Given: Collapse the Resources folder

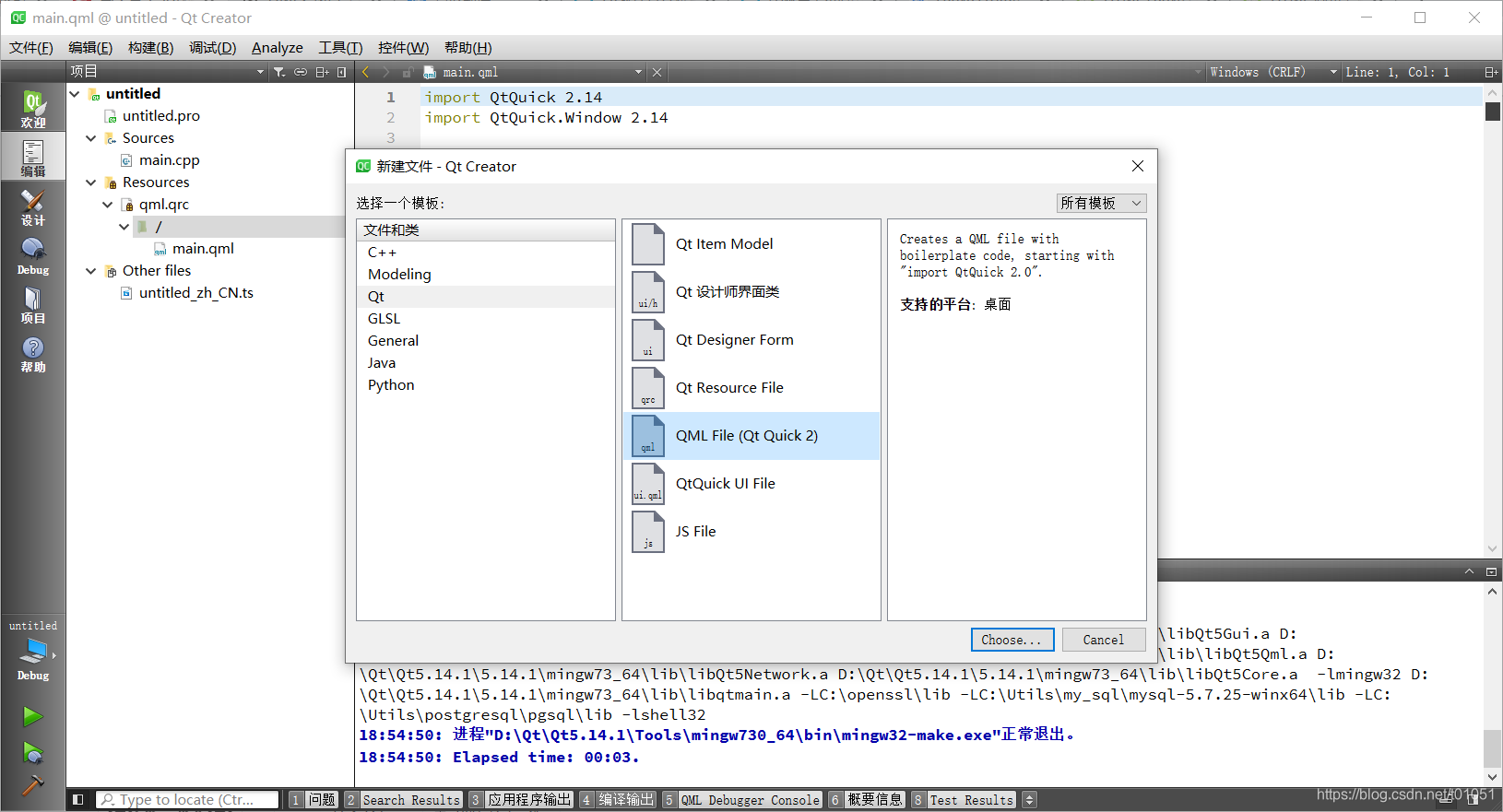Looking at the screenshot, I should coord(91,182).
